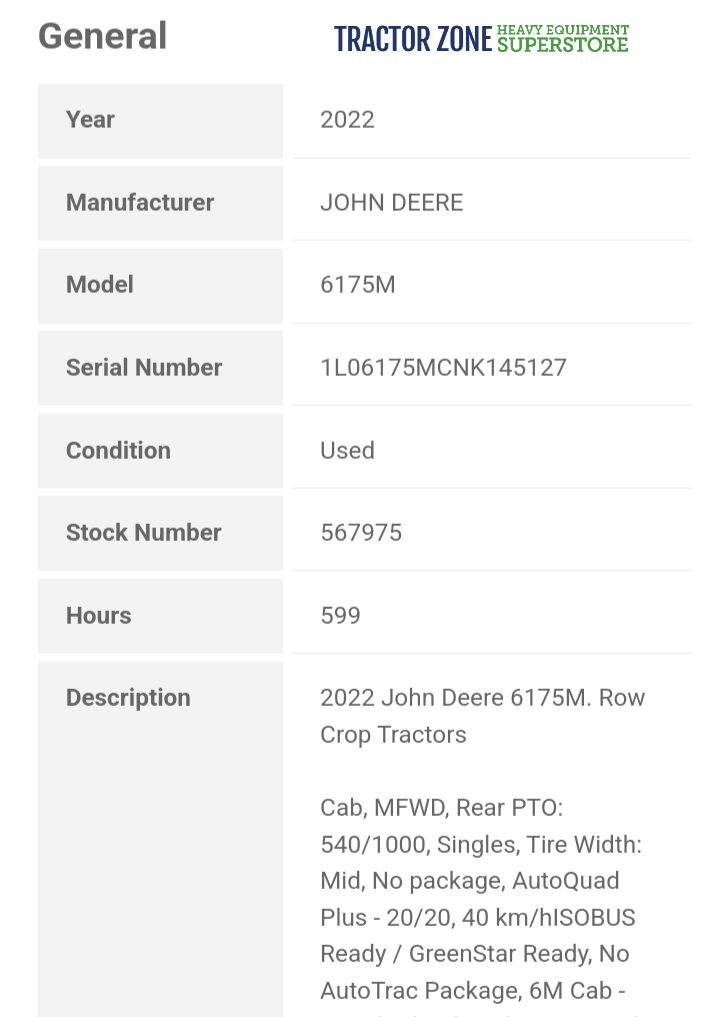Click the 2022 year value
720x1017 pixels.
pyautogui.click(x=347, y=120)
